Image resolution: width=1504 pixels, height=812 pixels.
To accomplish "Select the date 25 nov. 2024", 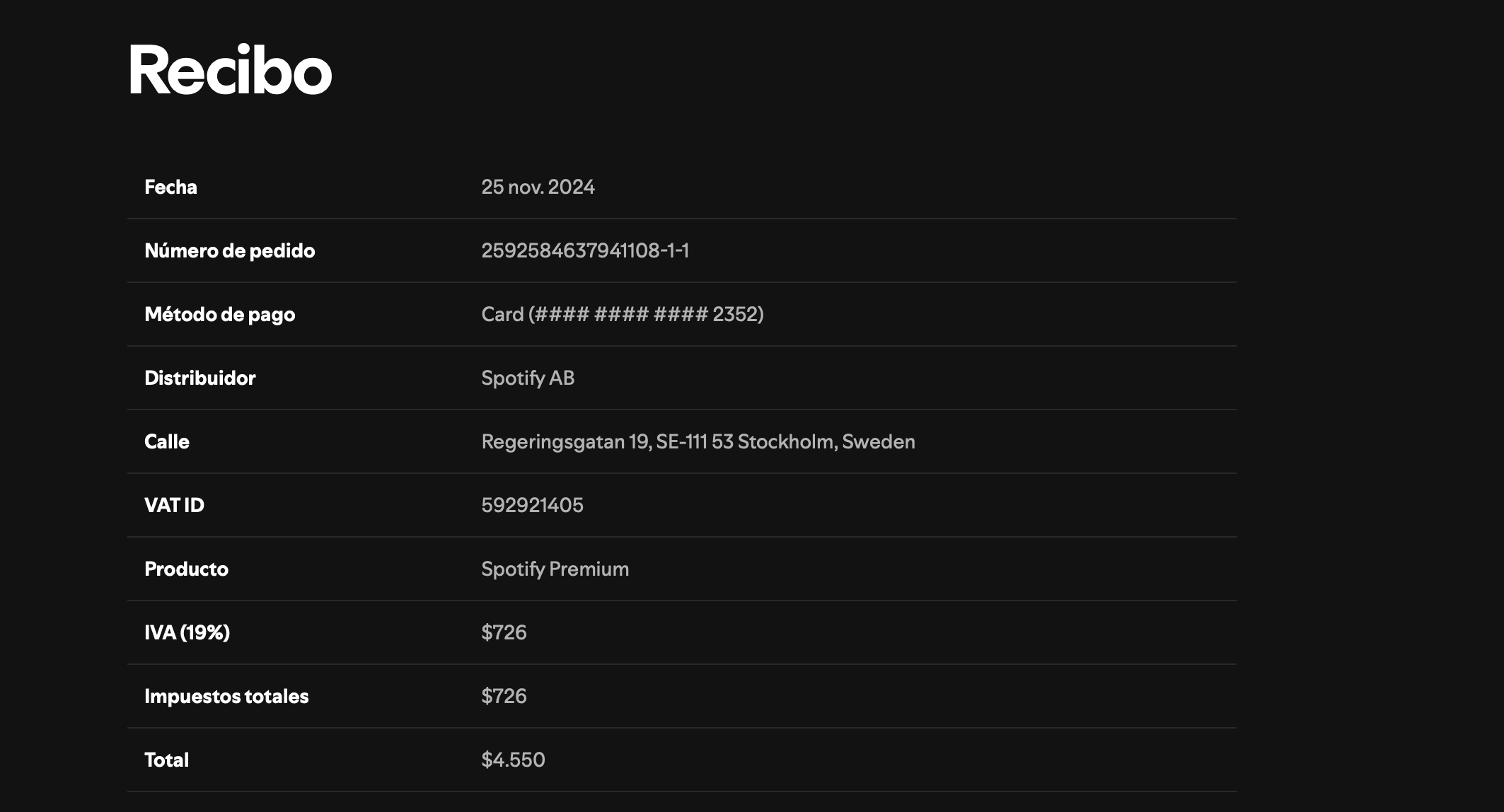I will [x=538, y=187].
